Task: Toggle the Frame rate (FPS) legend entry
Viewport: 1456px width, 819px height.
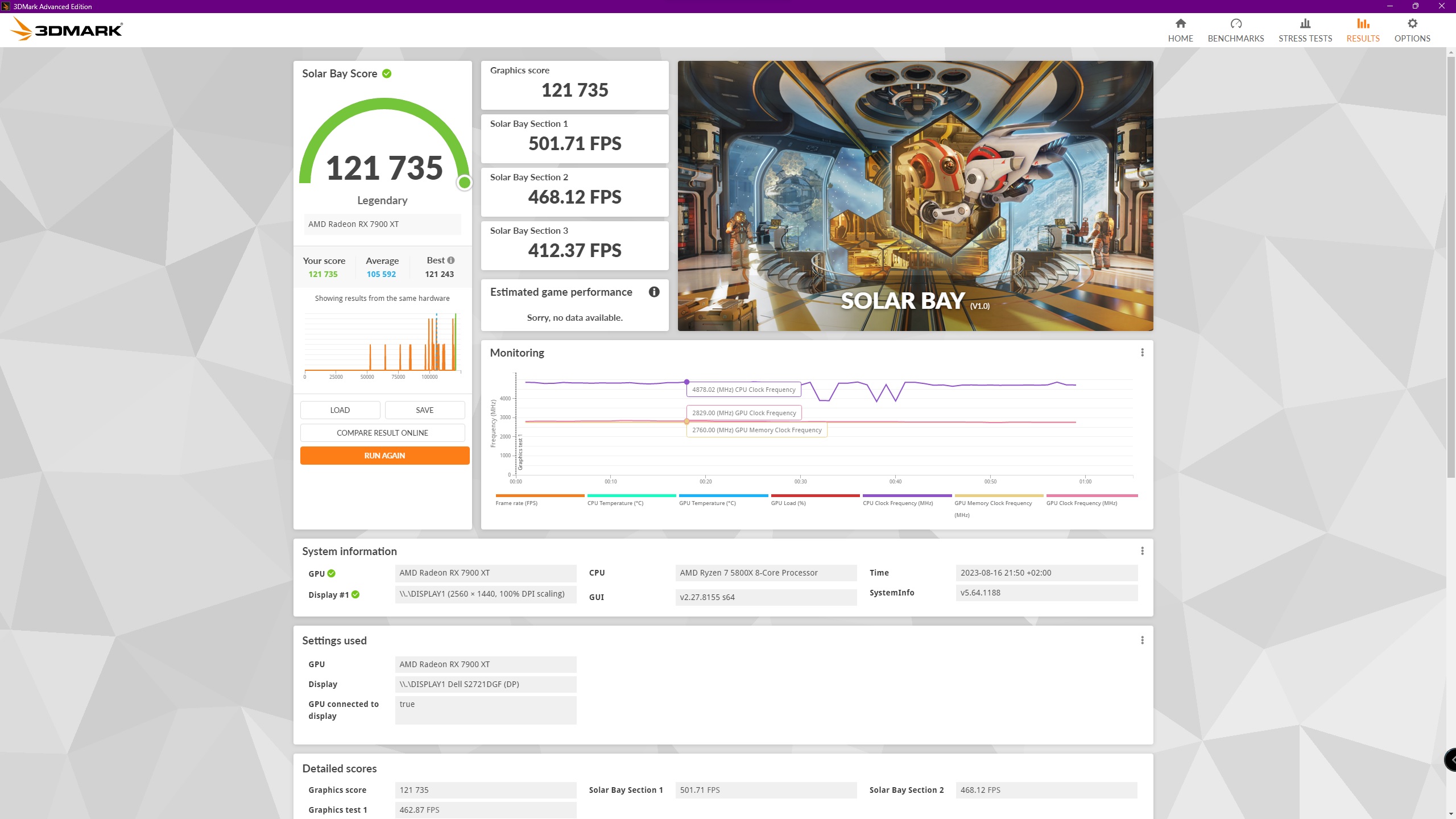Action: (516, 503)
